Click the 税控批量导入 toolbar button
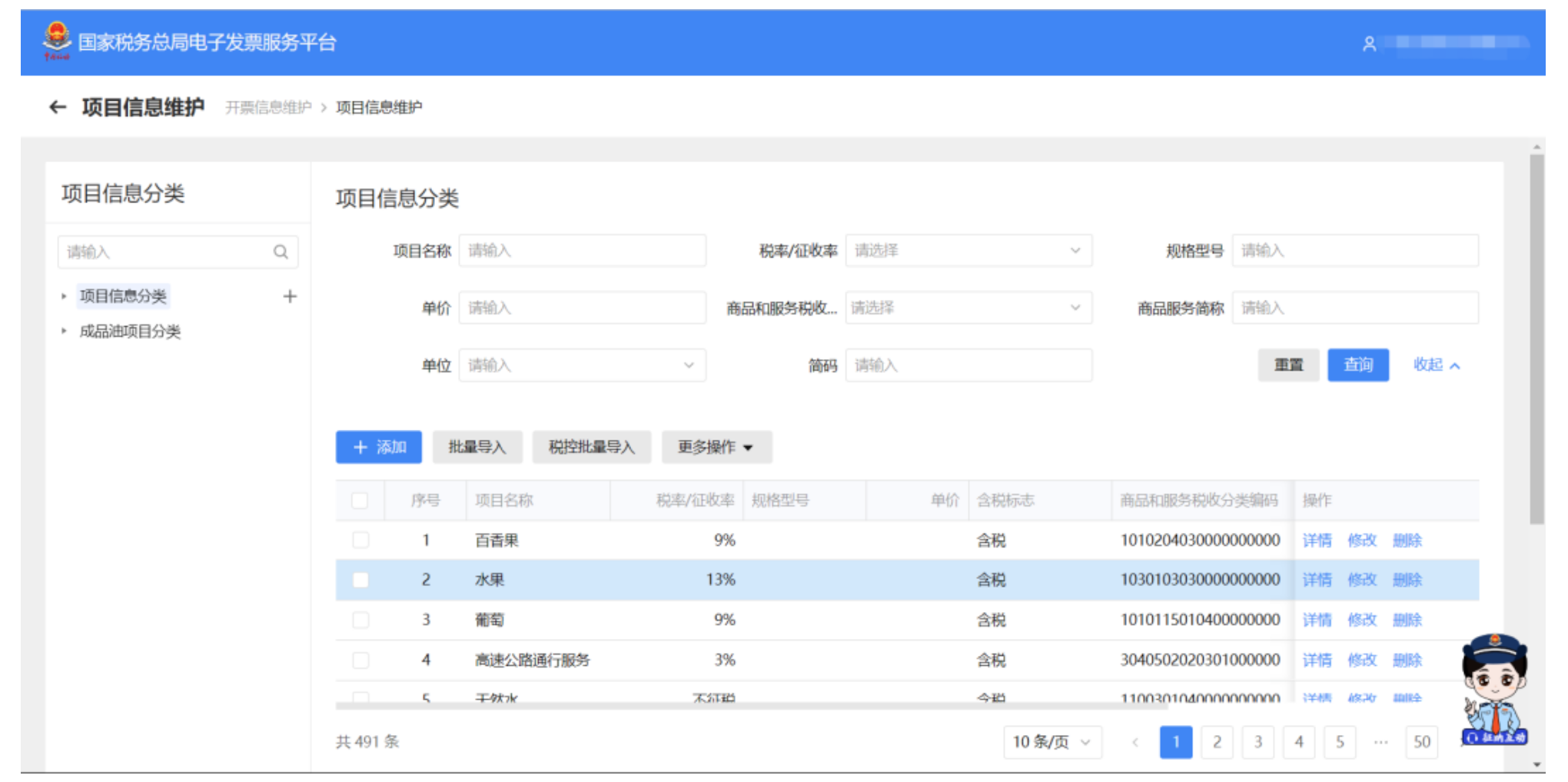This screenshot has width=1568, height=782. (x=592, y=447)
